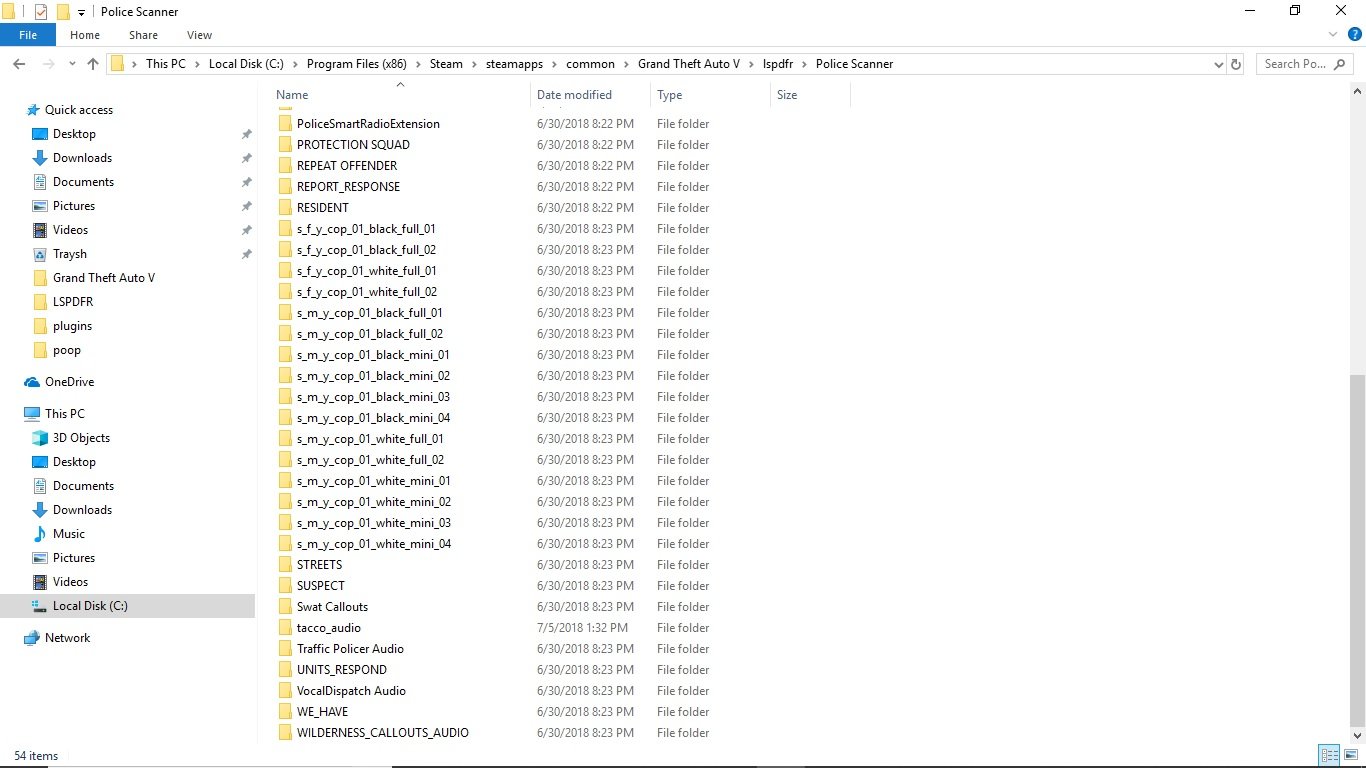The width and height of the screenshot is (1366, 768).
Task: Select the Traffic Policer Audio folder name
Action: [x=350, y=649]
